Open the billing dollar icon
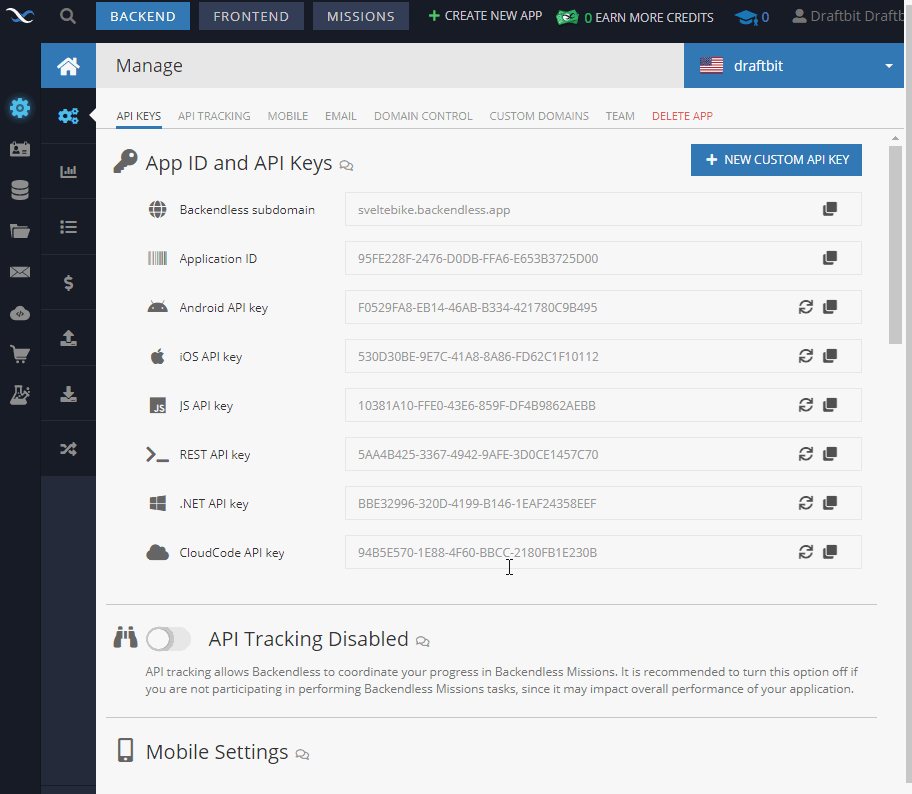Screen dimensions: 912x794 [x=68, y=283]
